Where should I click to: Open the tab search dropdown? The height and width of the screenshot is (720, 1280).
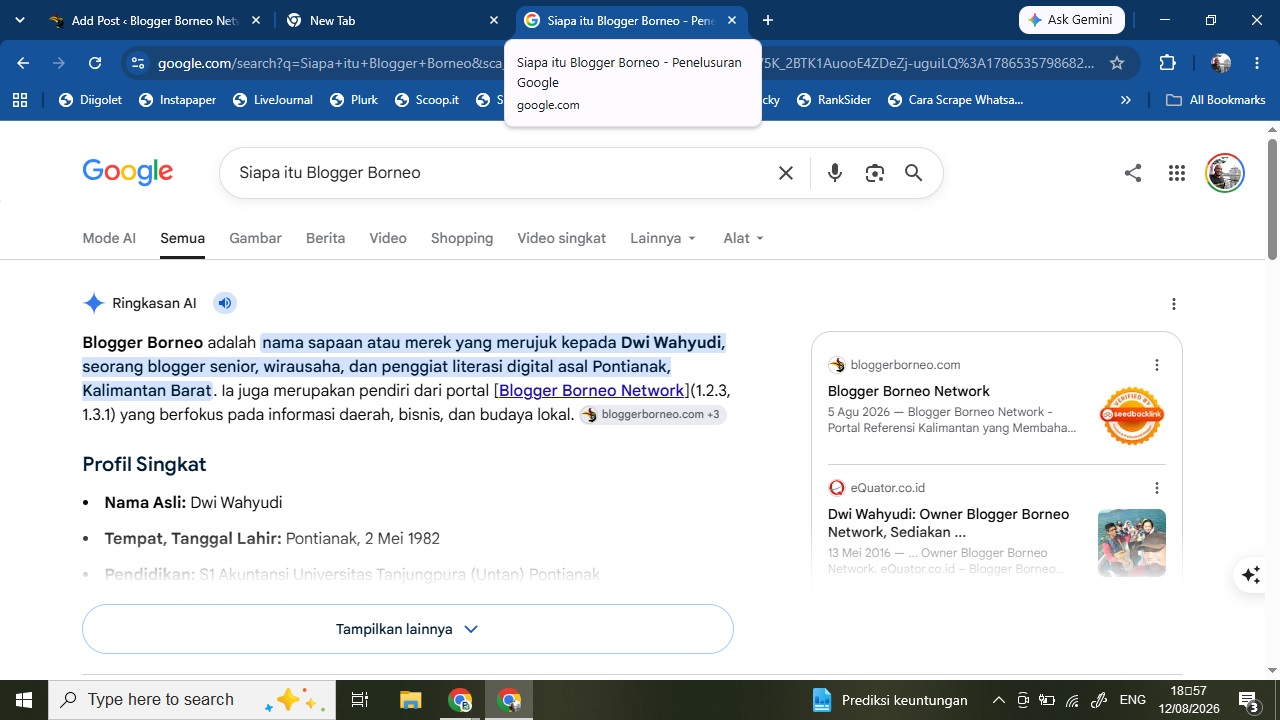20,20
